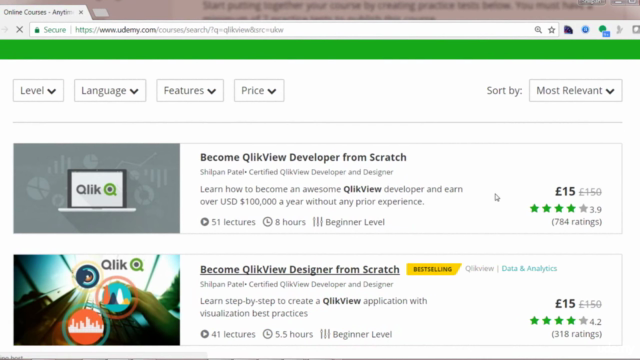Screen dimensions: 640x360
Task: Click the £15 price on Developer course
Action: pyautogui.click(x=565, y=191)
